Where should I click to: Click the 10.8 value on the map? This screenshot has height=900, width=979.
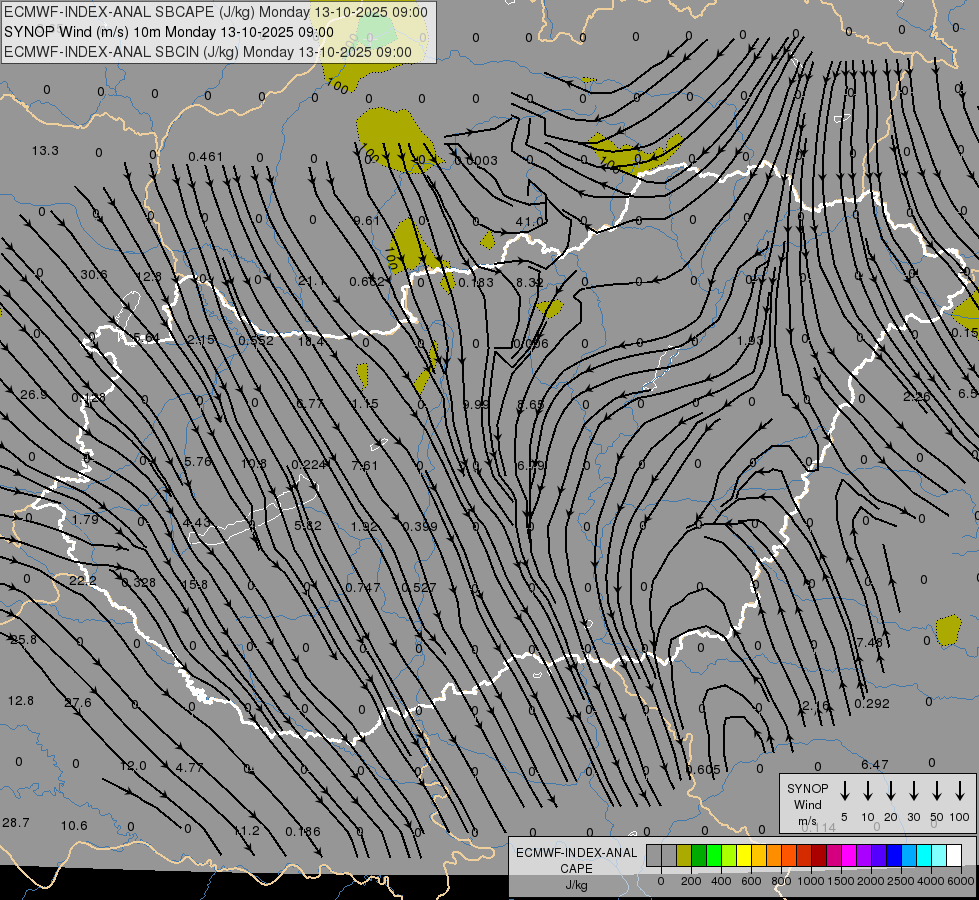click(x=254, y=463)
